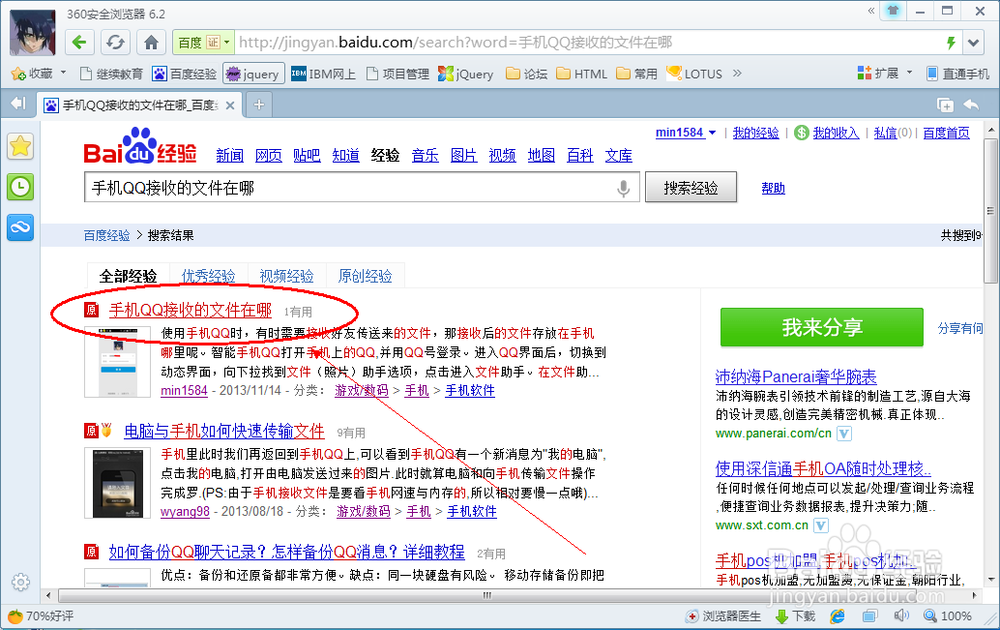Open the 地图 navigation link
Viewport: 1000px width, 630px height.
[541, 155]
